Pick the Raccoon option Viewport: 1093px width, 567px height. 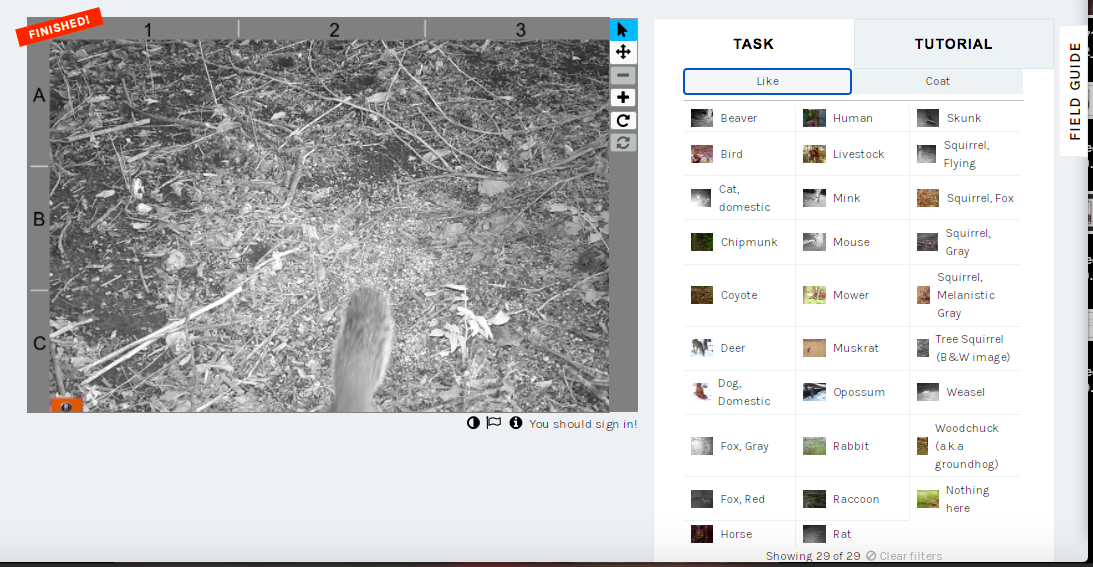[x=852, y=499]
